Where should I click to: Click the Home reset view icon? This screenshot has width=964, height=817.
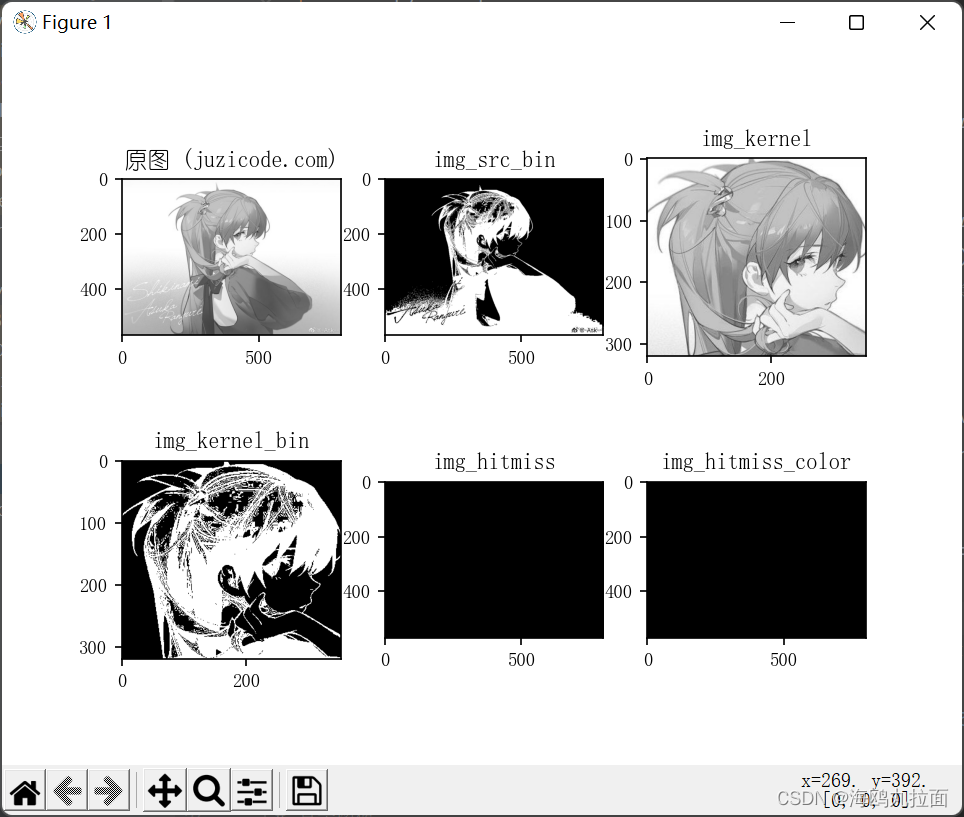point(25,791)
